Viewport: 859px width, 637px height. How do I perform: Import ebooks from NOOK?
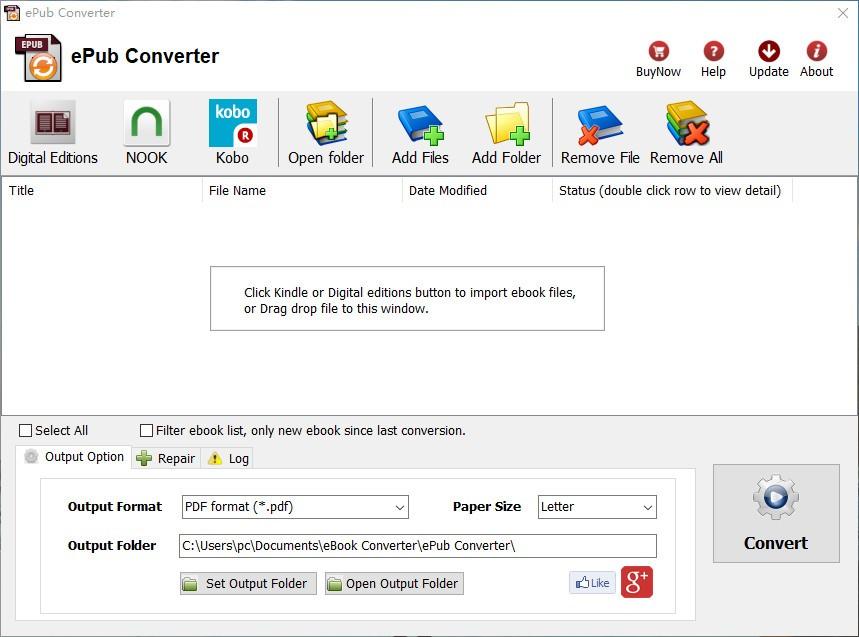(x=146, y=133)
